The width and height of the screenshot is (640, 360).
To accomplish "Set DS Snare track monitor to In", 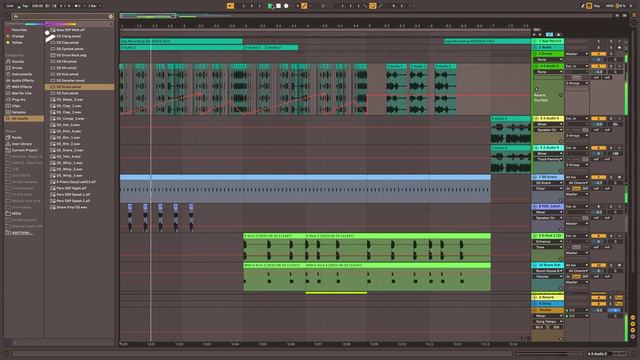I will (x=568, y=189).
